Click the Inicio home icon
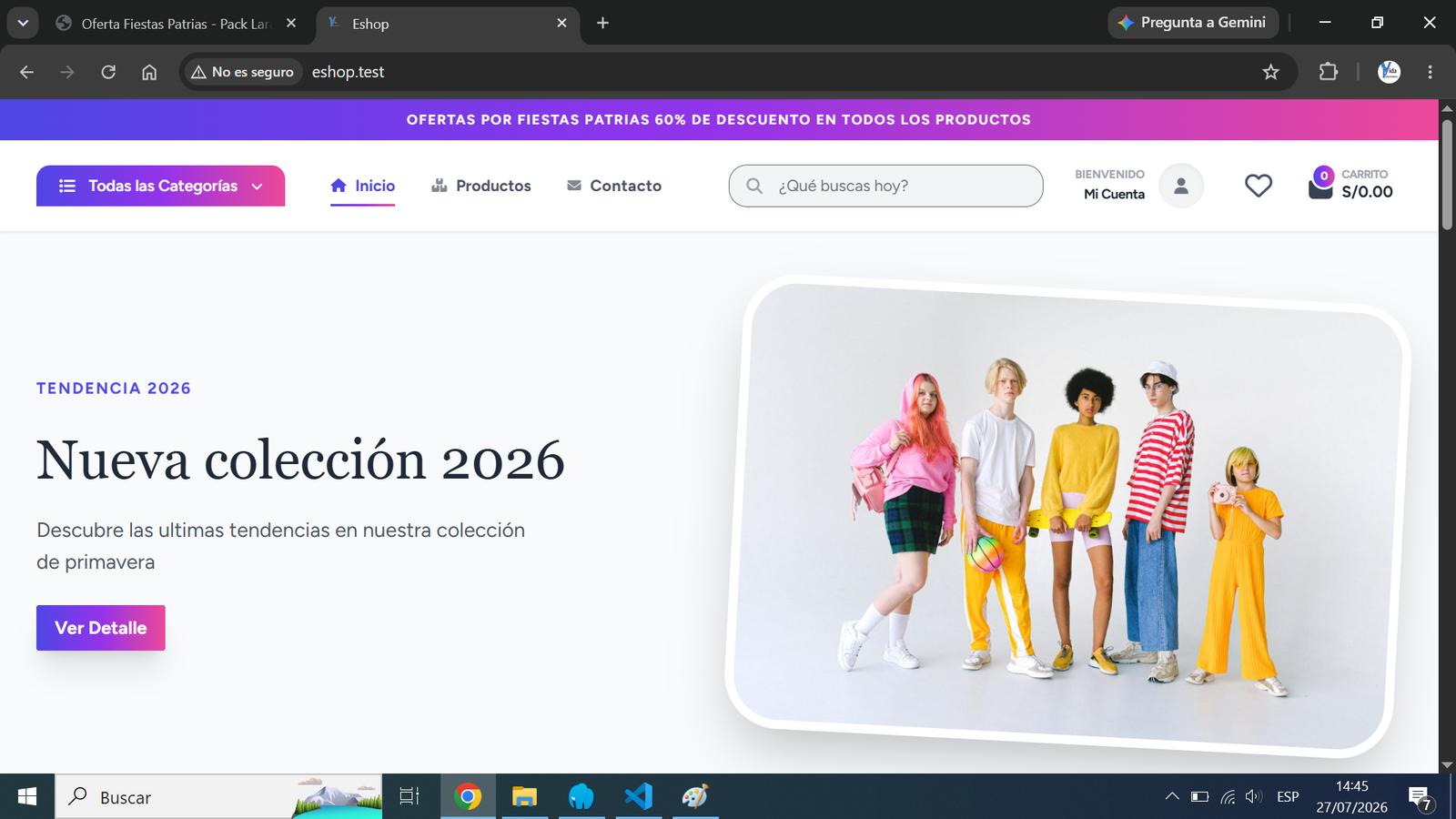The height and width of the screenshot is (819, 1456). 339,186
